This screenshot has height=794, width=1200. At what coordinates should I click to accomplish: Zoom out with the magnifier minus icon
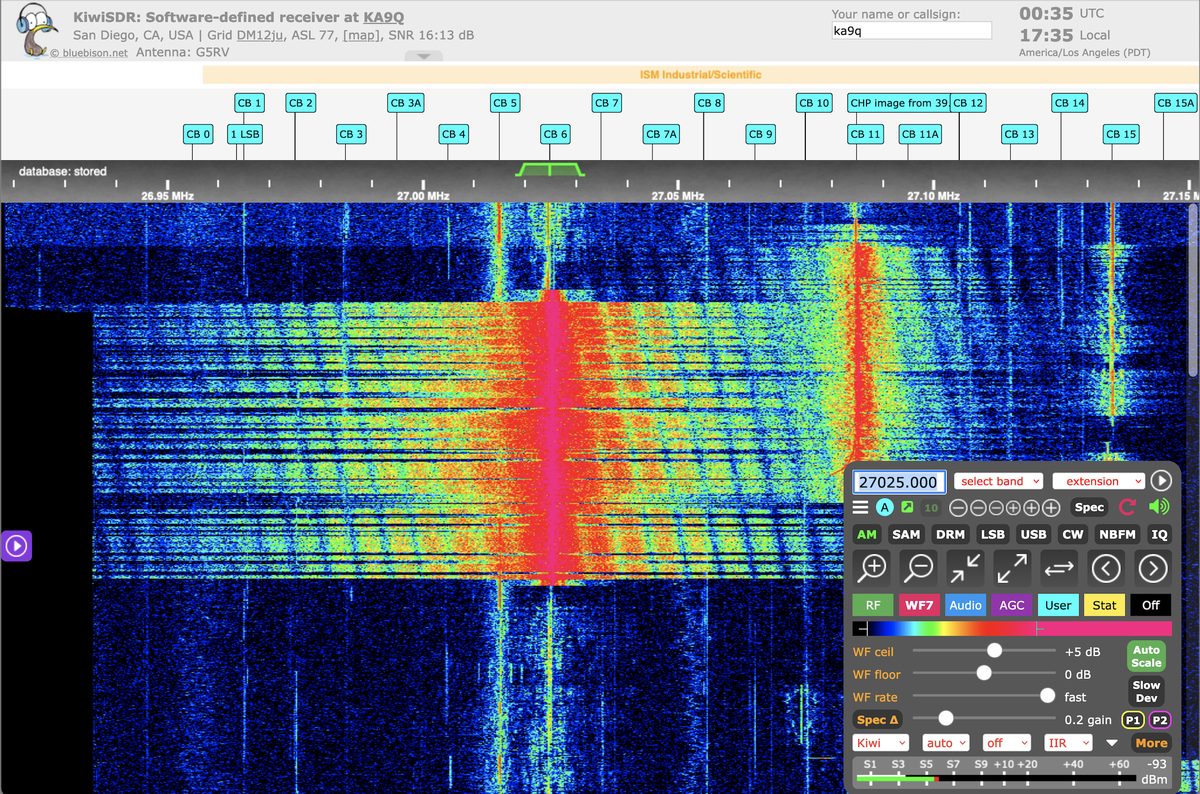(x=919, y=568)
